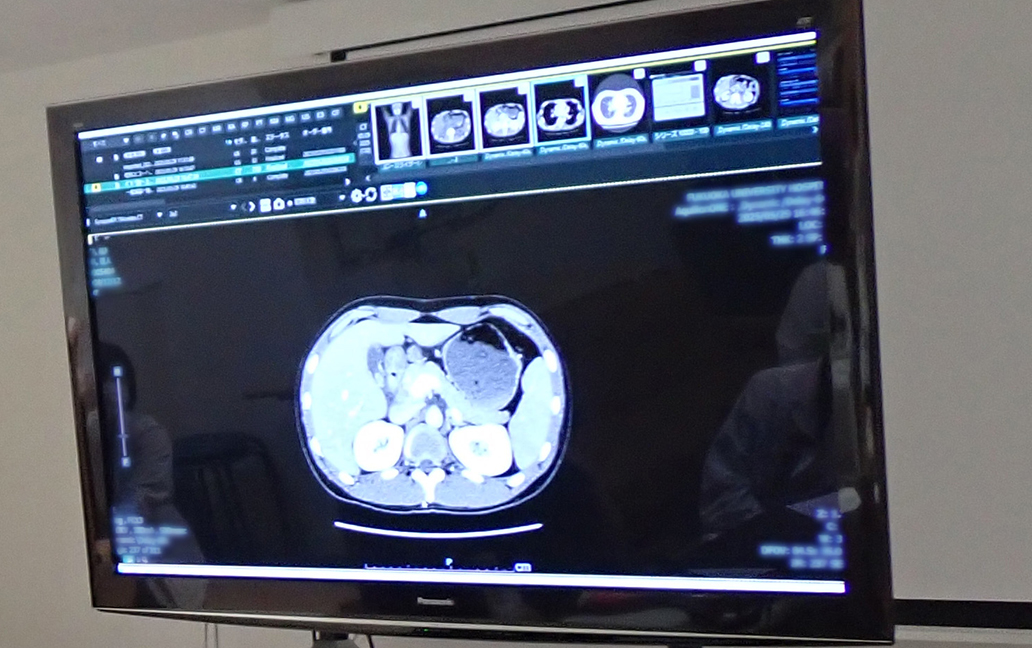The image size is (1032, 648).
Task: Click the left circular link icon
Action: pos(356,195)
